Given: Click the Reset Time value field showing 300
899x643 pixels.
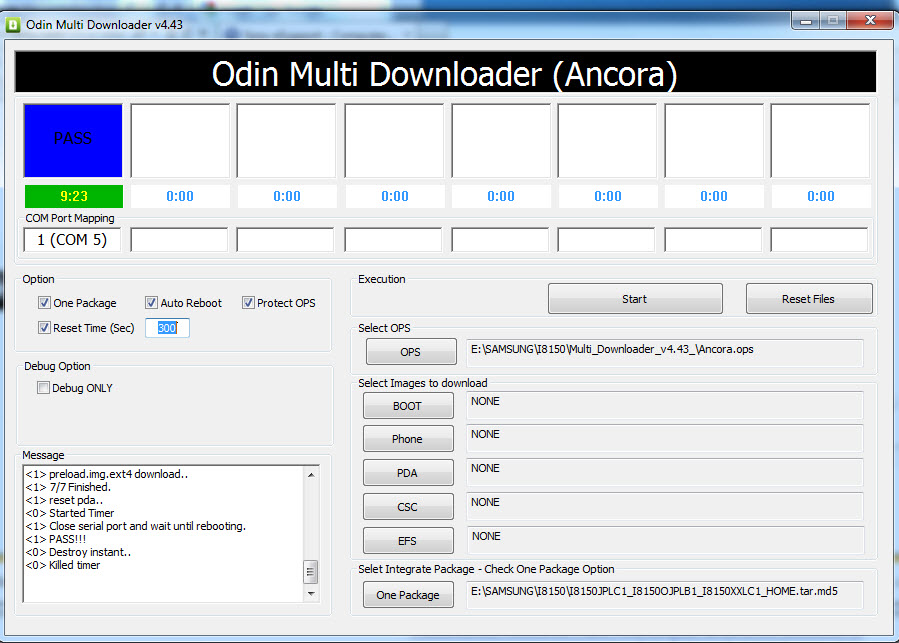Looking at the screenshot, I should click(x=167, y=328).
